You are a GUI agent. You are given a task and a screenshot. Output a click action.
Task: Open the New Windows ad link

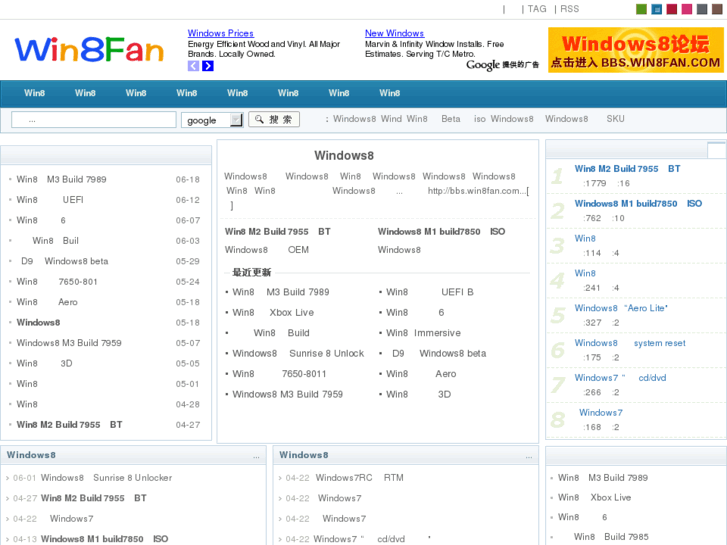click(x=395, y=33)
